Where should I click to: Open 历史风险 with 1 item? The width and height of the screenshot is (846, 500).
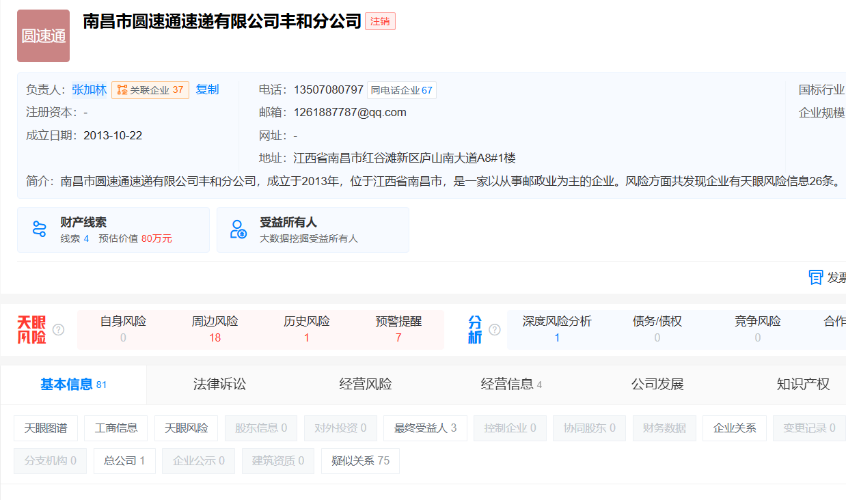306,330
